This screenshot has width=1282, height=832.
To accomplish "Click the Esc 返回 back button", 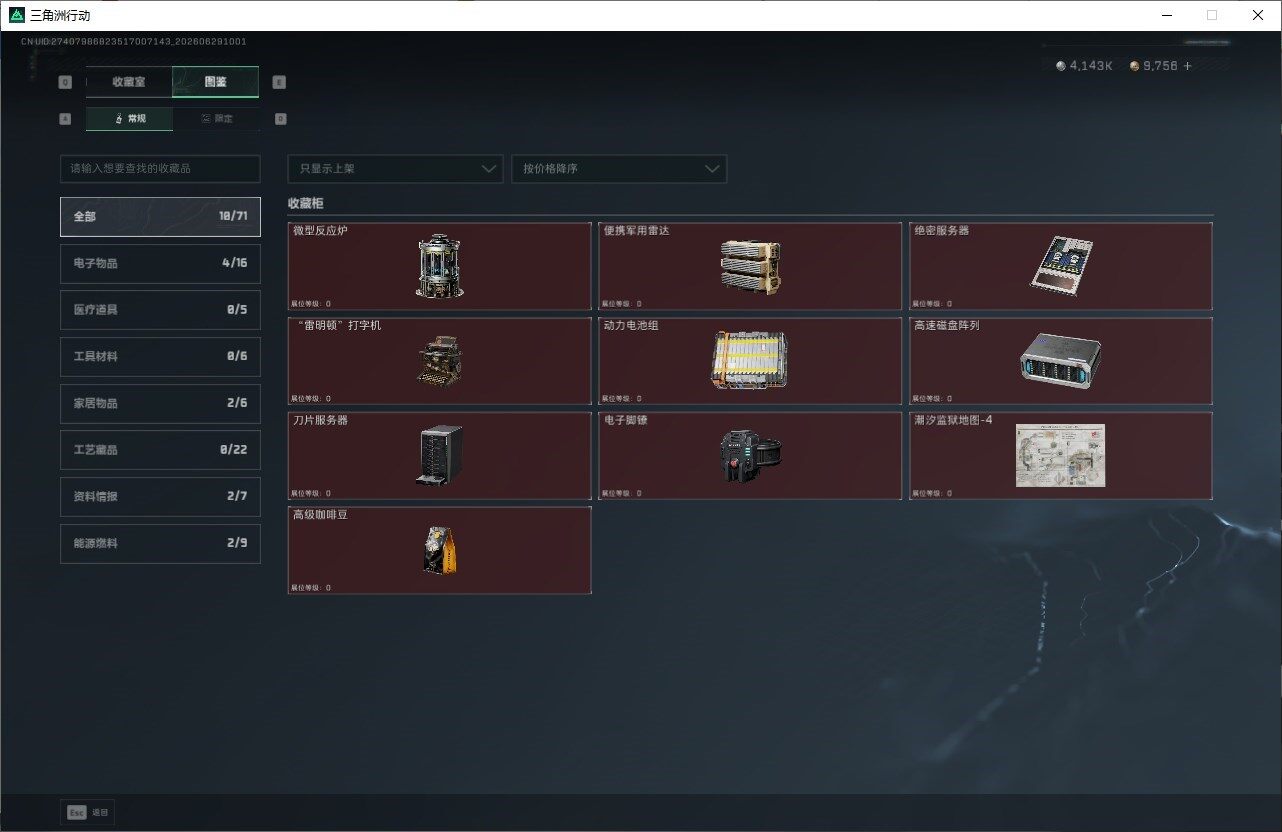I will tap(88, 813).
